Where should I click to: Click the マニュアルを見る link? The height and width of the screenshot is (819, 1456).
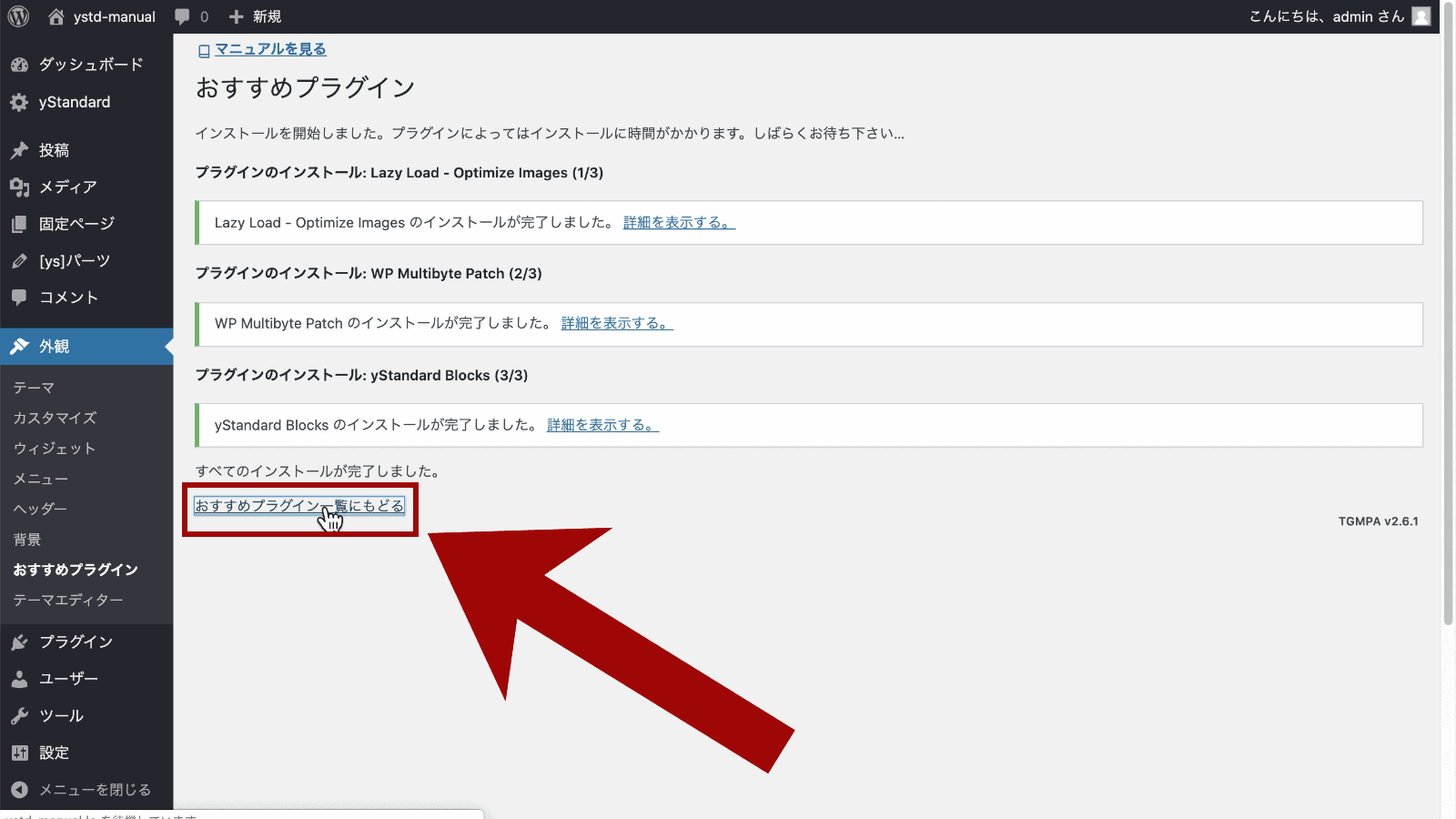pyautogui.click(x=270, y=49)
